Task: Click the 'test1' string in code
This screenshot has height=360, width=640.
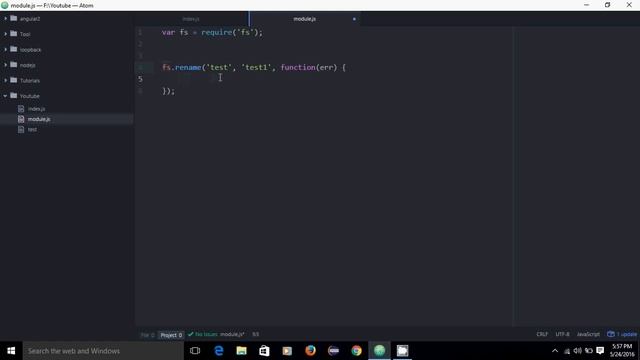Action: [x=256, y=67]
